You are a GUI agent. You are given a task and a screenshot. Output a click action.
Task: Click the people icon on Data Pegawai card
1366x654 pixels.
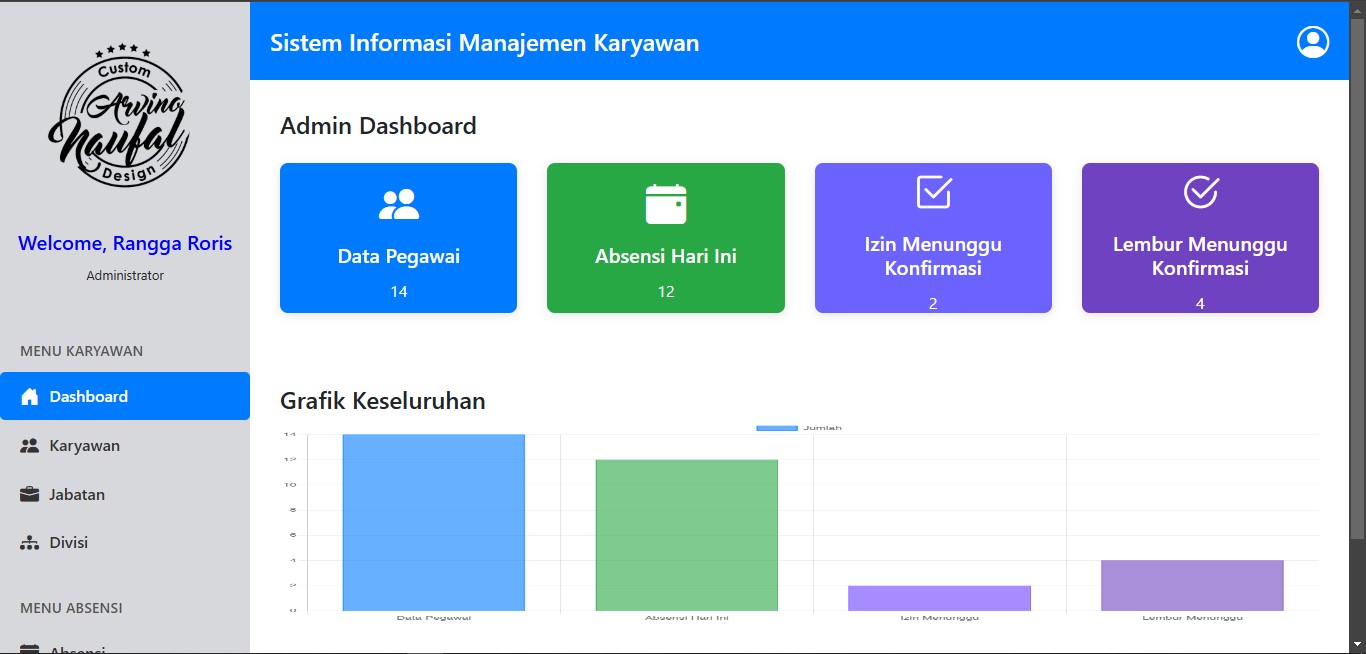coord(399,204)
